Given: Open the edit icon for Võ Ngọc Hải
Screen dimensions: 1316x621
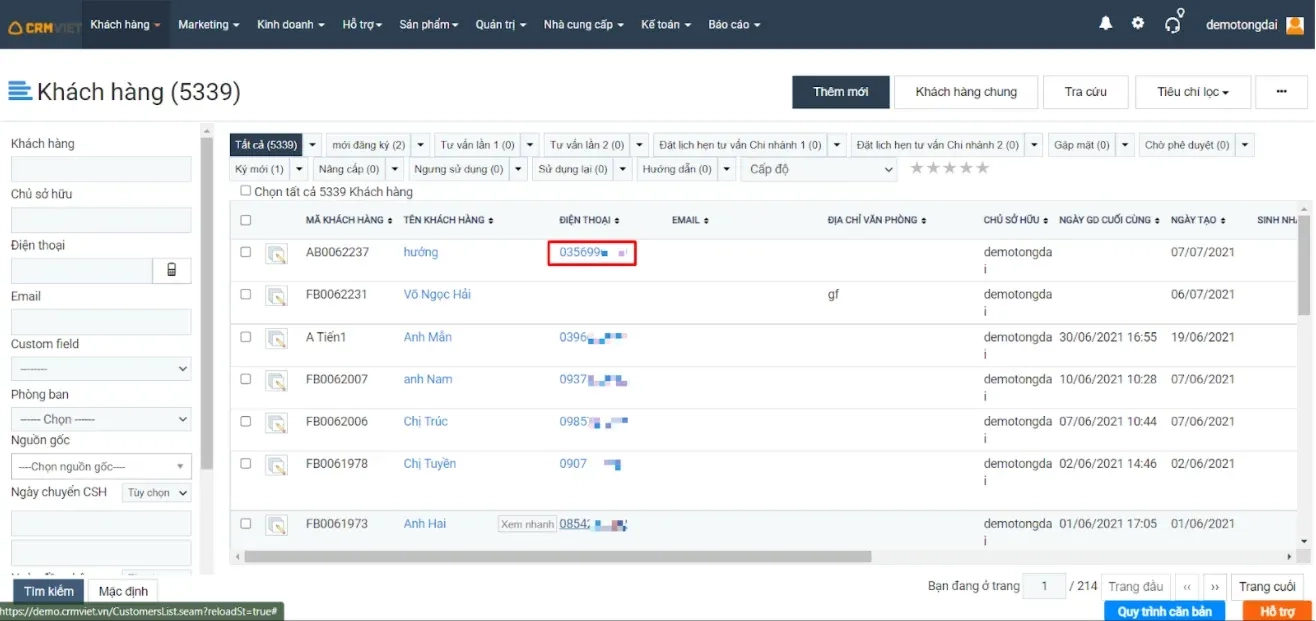Looking at the screenshot, I should [277, 296].
